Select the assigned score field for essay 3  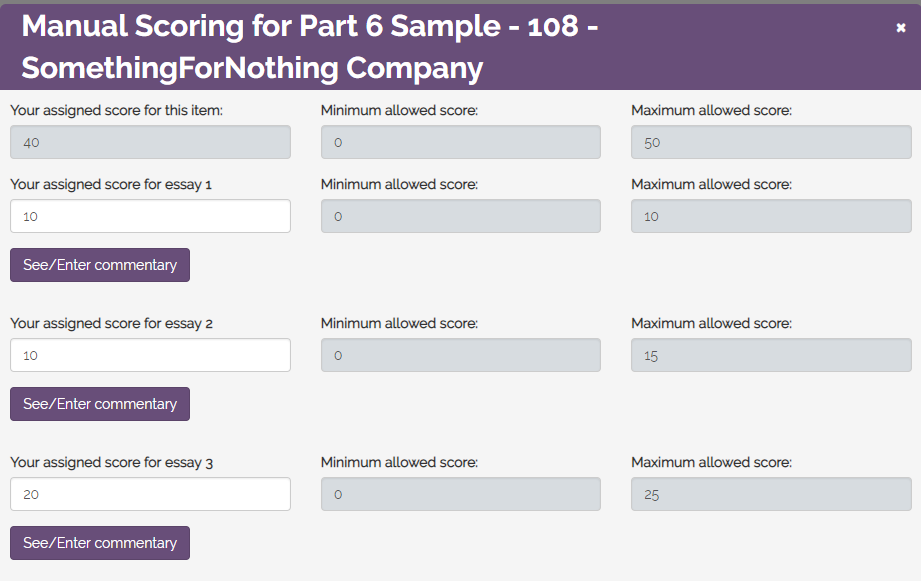tap(150, 493)
